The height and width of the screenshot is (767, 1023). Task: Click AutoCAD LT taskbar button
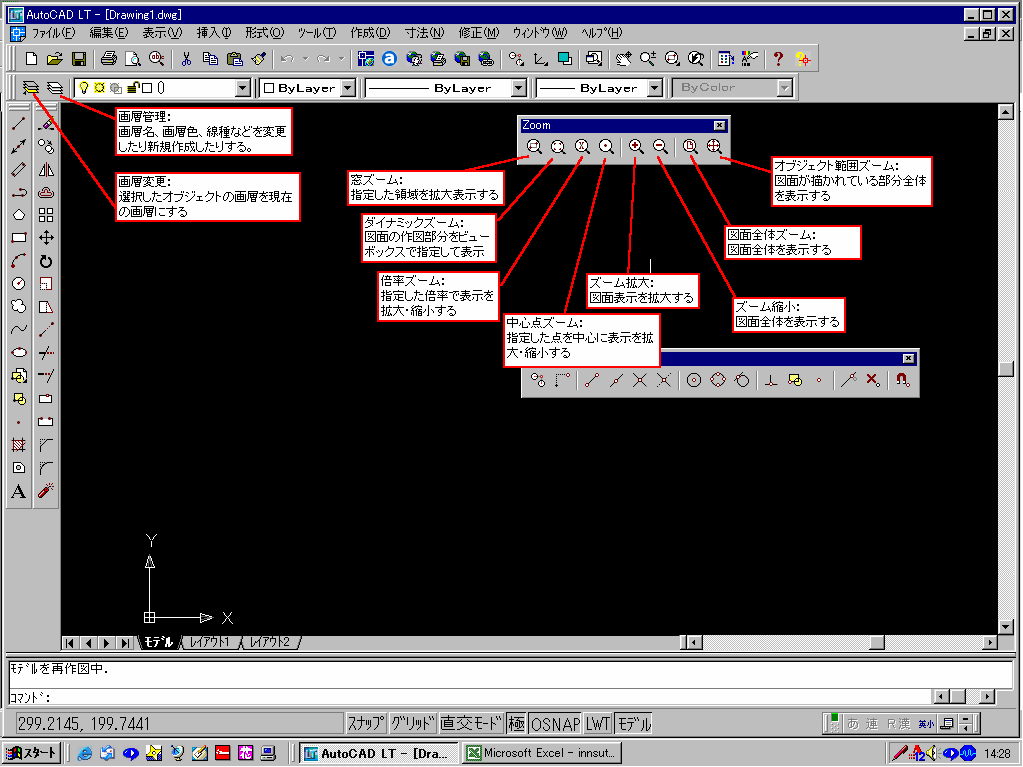point(379,753)
